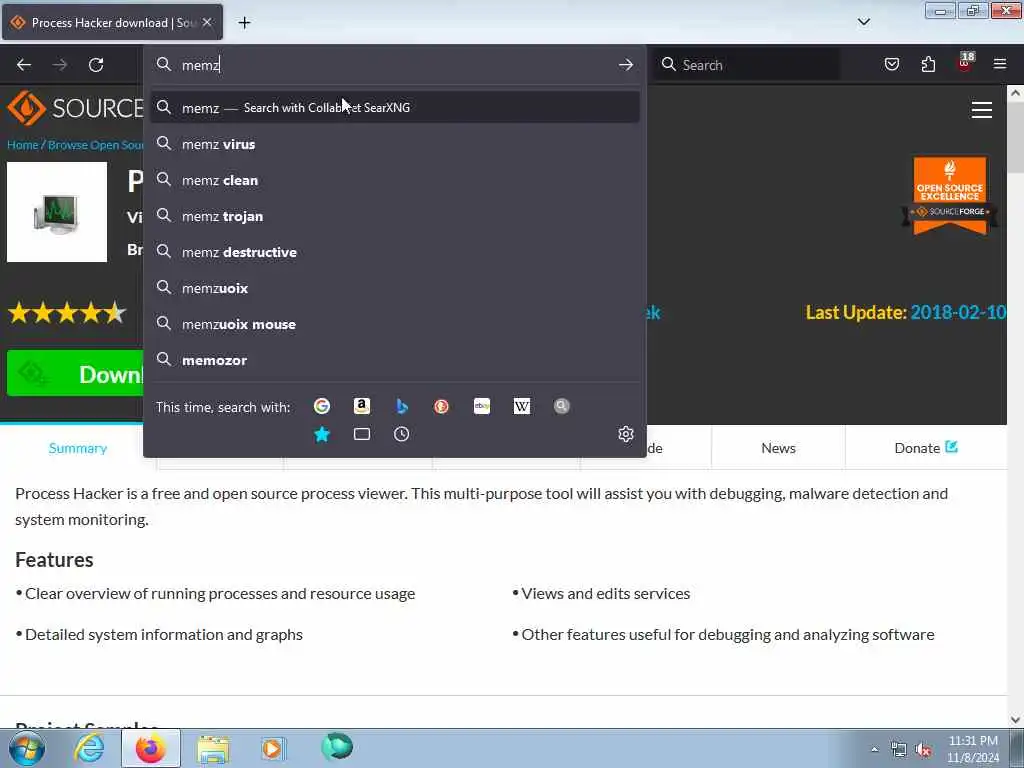Select the 'memz virus' suggestion
Viewport: 1024px width, 768px height.
pyautogui.click(x=395, y=144)
